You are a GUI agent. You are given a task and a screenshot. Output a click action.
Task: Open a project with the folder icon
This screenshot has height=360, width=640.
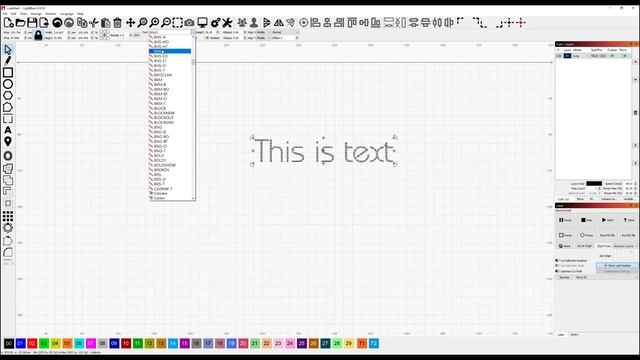tap(20, 23)
